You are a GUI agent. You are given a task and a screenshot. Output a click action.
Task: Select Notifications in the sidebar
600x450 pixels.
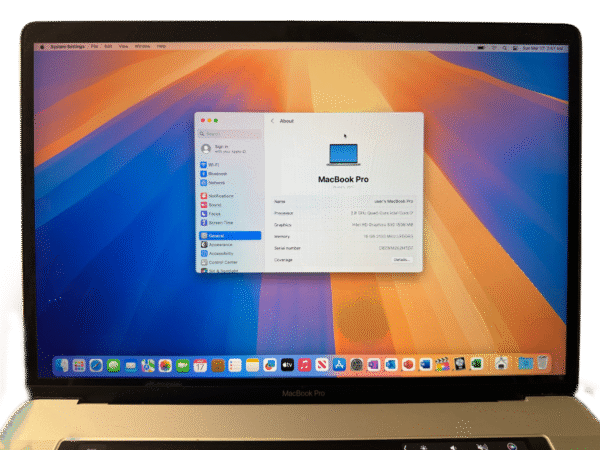pyautogui.click(x=230, y=196)
